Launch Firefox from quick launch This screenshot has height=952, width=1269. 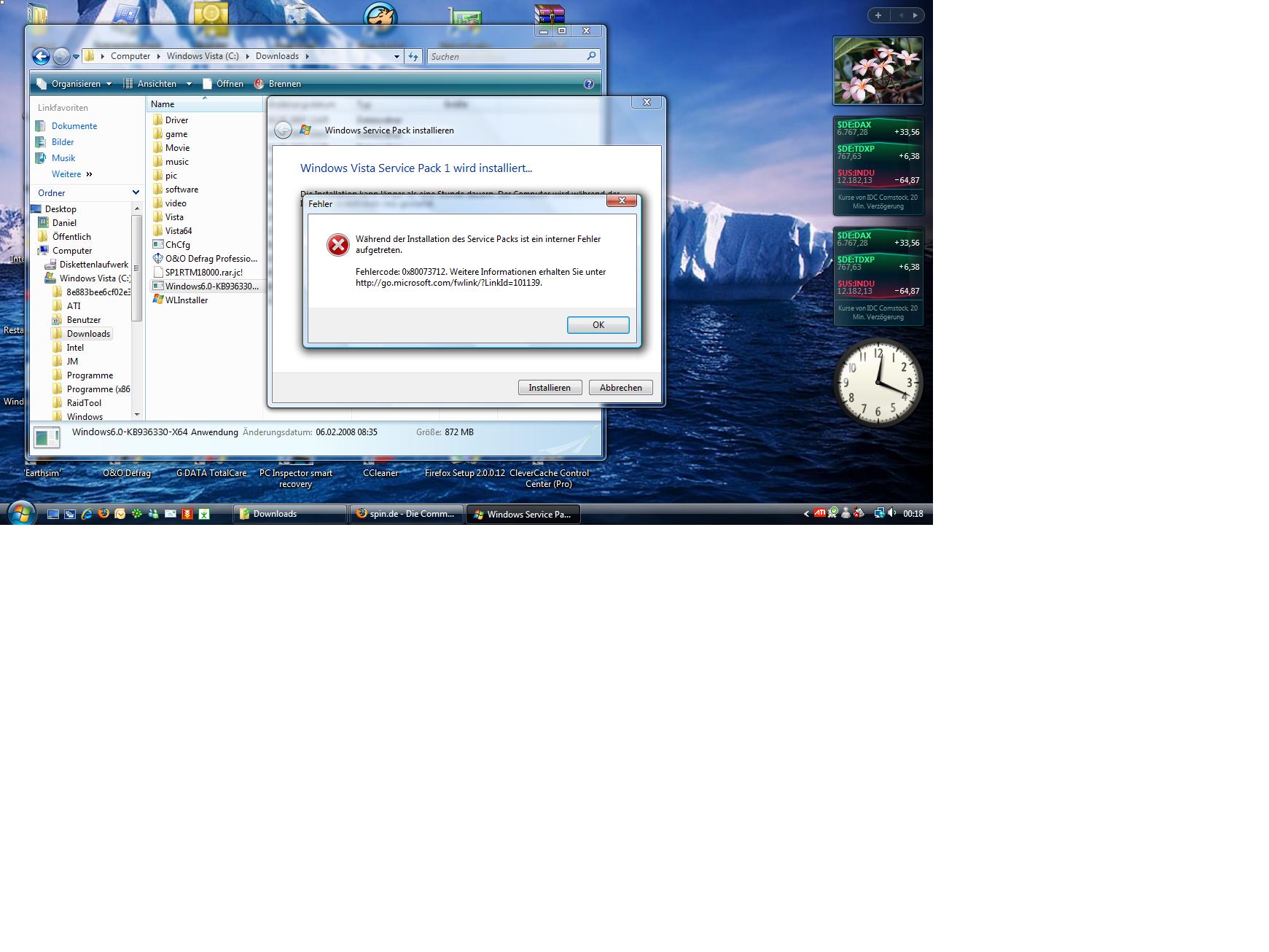(x=104, y=514)
